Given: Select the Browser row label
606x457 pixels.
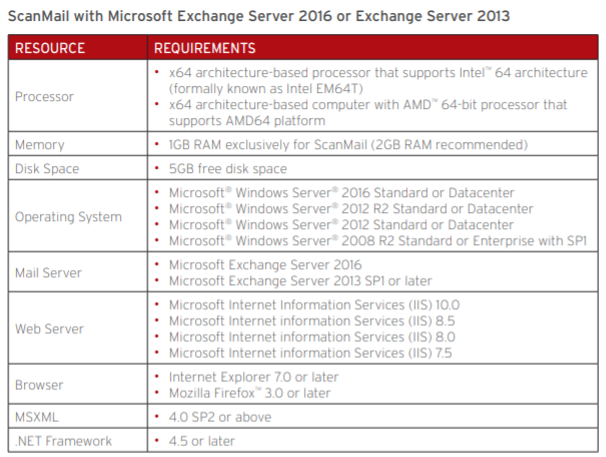Looking at the screenshot, I should coord(39,384).
